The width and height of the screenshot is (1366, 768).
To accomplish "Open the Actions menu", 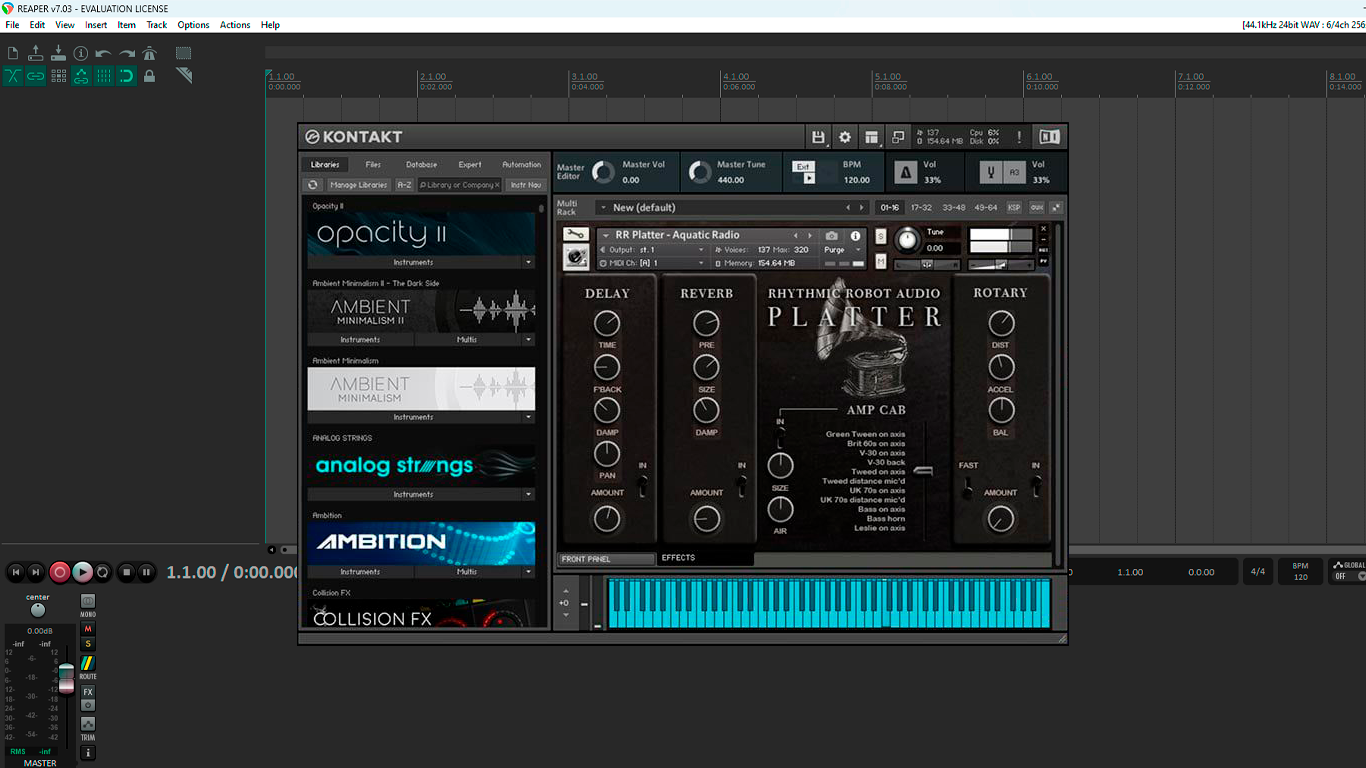I will tap(235, 25).
